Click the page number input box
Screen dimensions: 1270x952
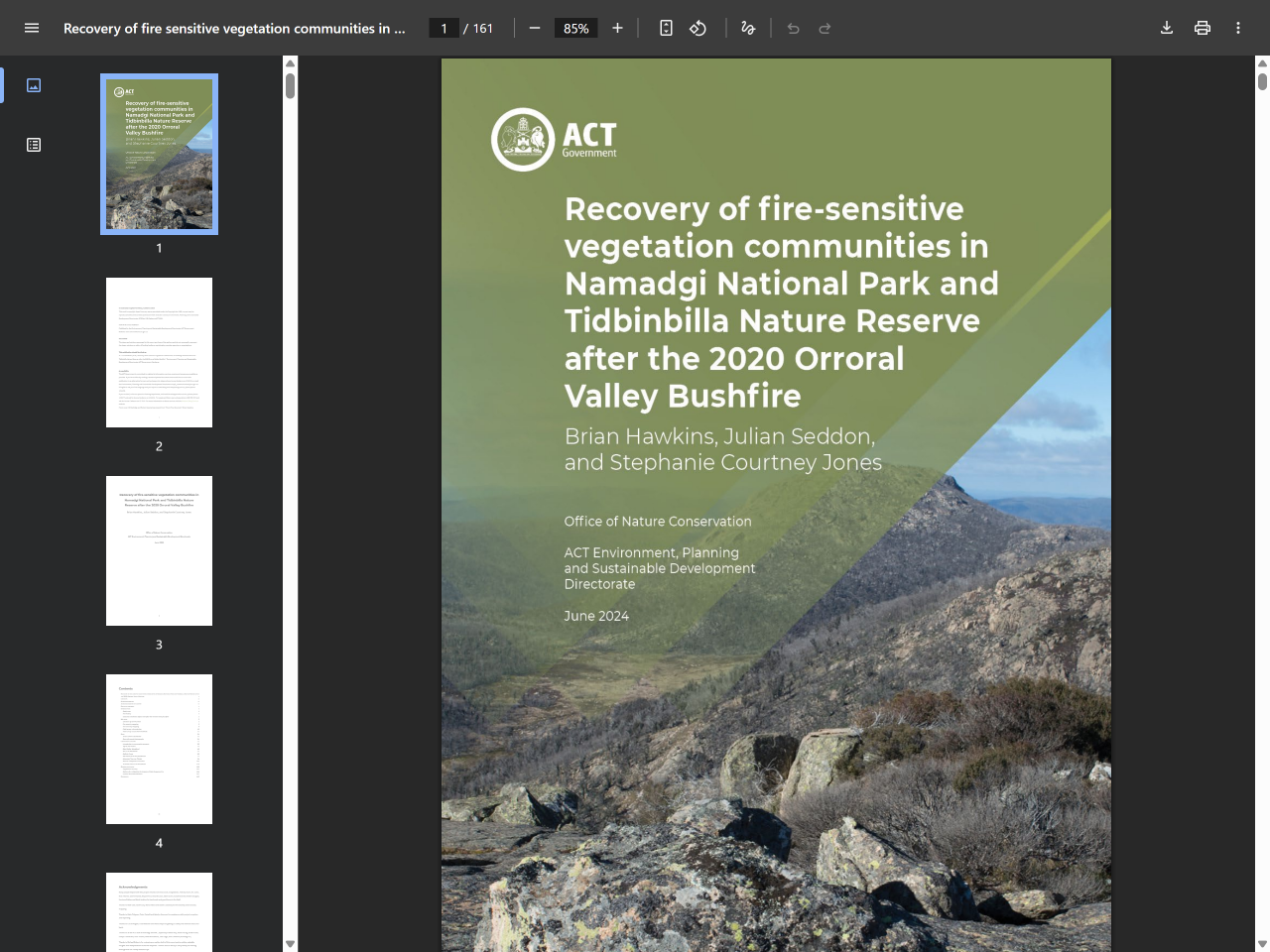444,28
